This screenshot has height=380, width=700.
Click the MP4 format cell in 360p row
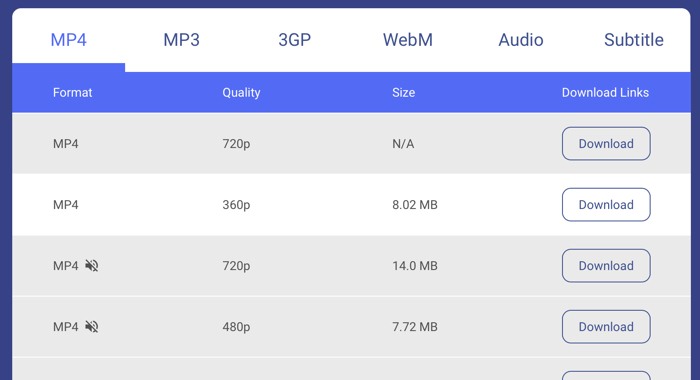tap(66, 205)
